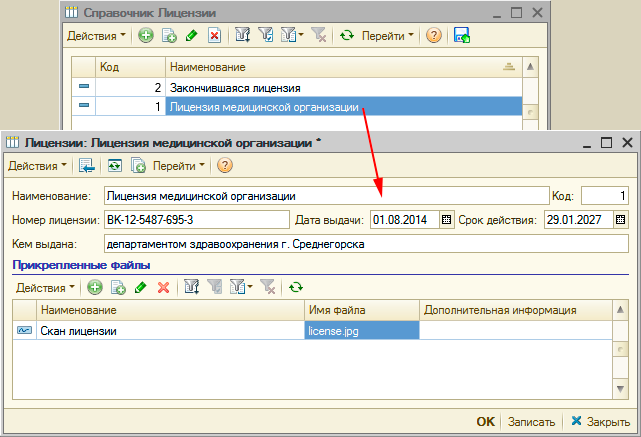Add a new file in Прикрепленные файлы
The width and height of the screenshot is (641, 437).
pyautogui.click(x=95, y=288)
